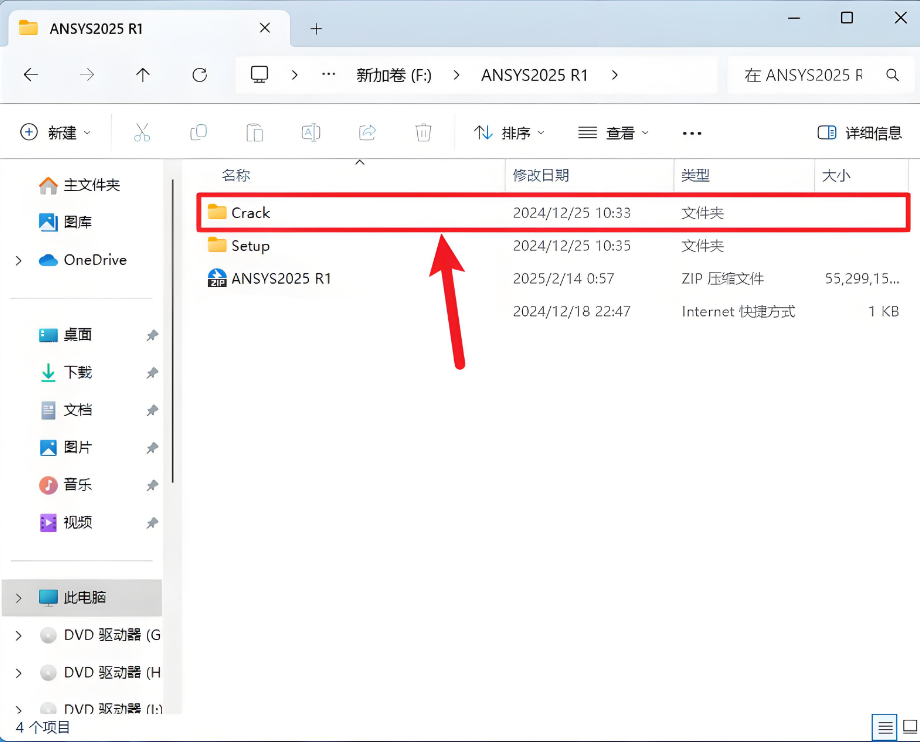Screen dimensions: 920x742
Task: Click the Cut scissors icon
Action: pos(142,133)
